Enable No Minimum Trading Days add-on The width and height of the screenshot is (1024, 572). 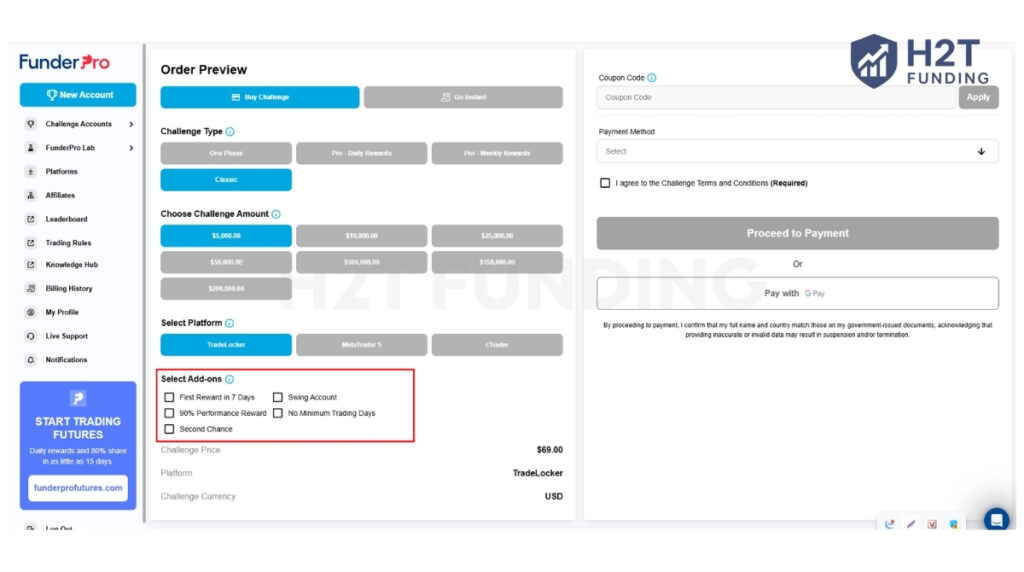point(278,413)
